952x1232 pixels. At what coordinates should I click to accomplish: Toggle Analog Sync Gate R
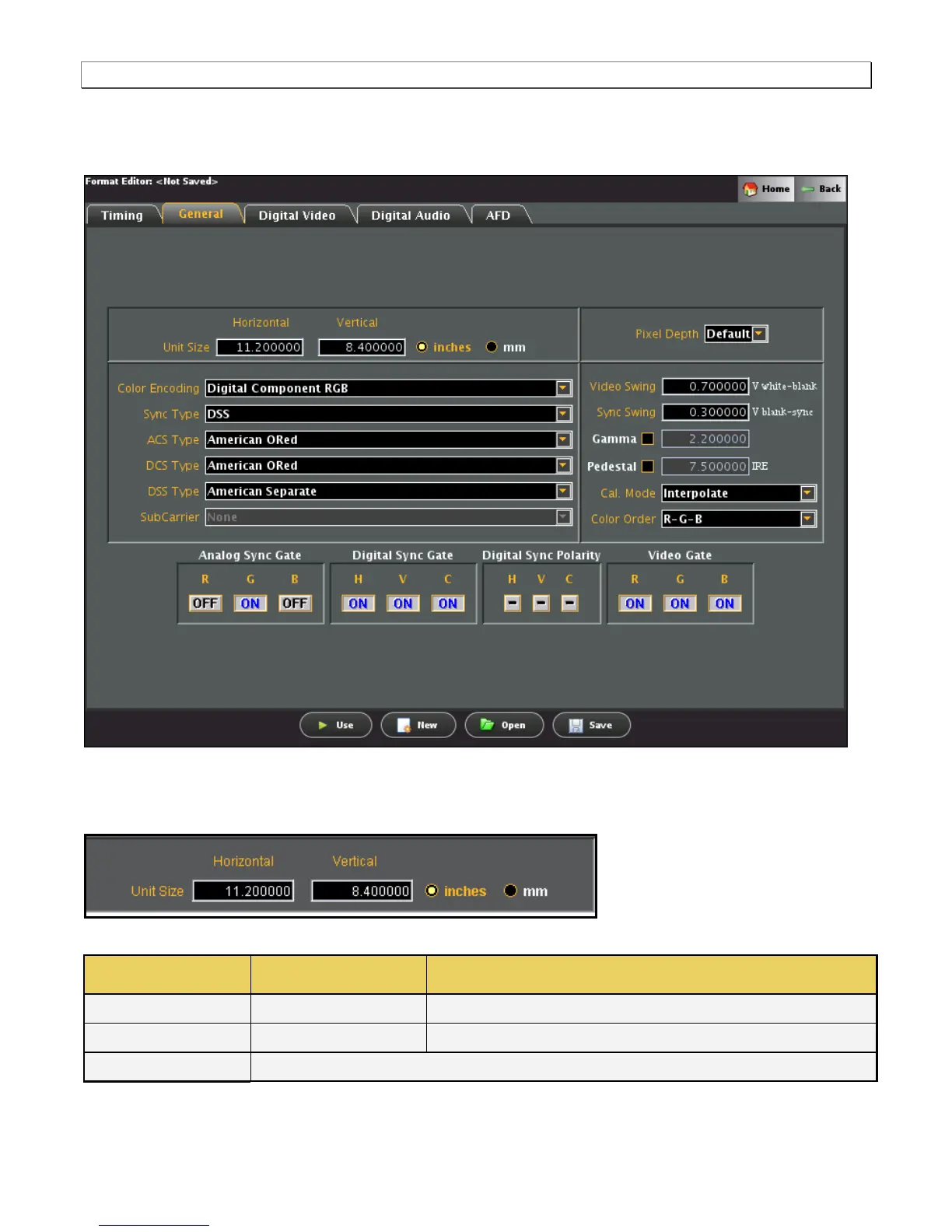(205, 604)
